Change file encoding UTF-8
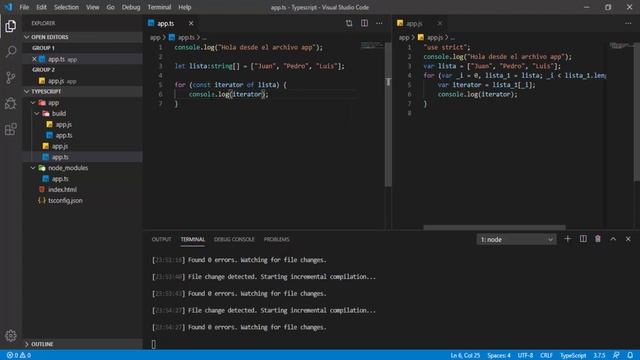640x360 pixels. [525, 356]
